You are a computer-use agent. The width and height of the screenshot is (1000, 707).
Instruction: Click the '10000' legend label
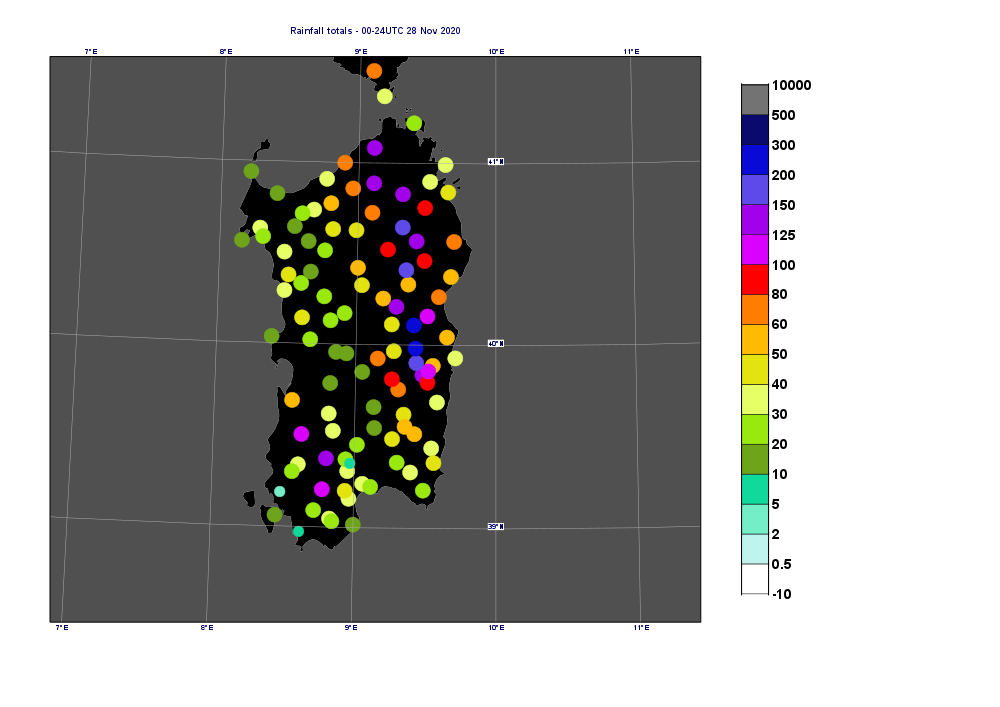point(791,85)
